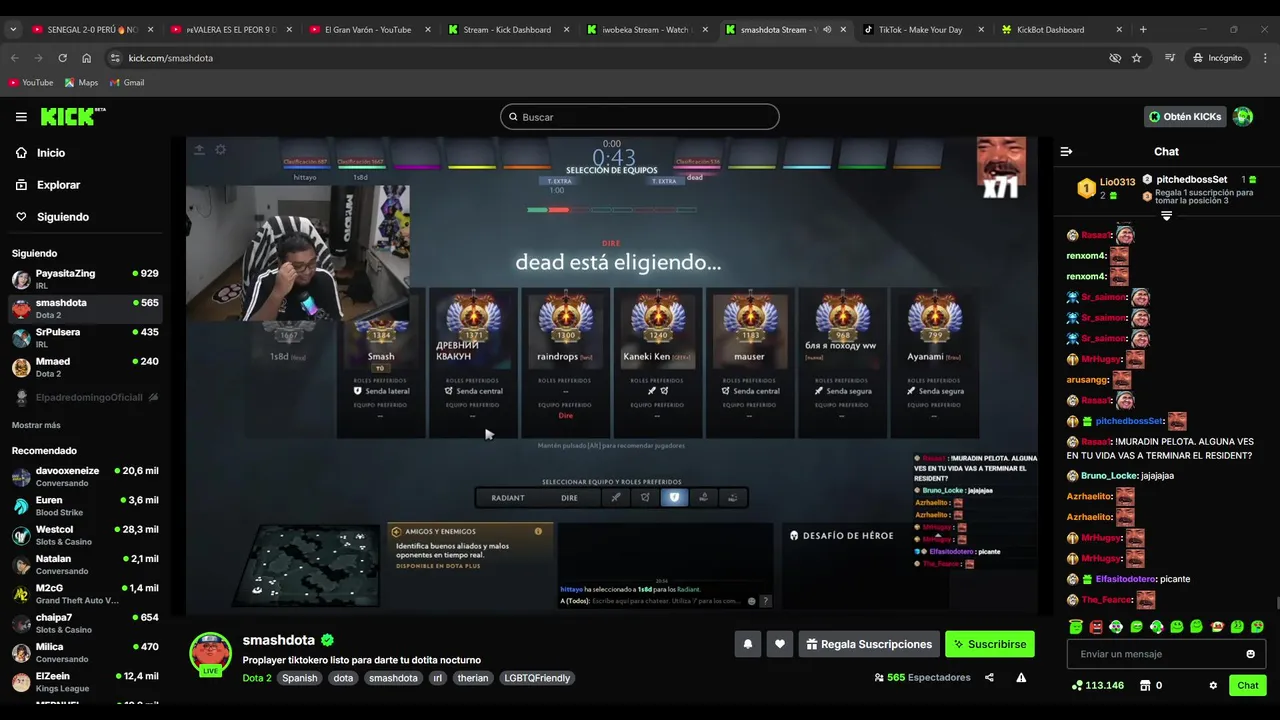
Task: Open the Lio0313 top gifter badge
Action: point(1086,188)
